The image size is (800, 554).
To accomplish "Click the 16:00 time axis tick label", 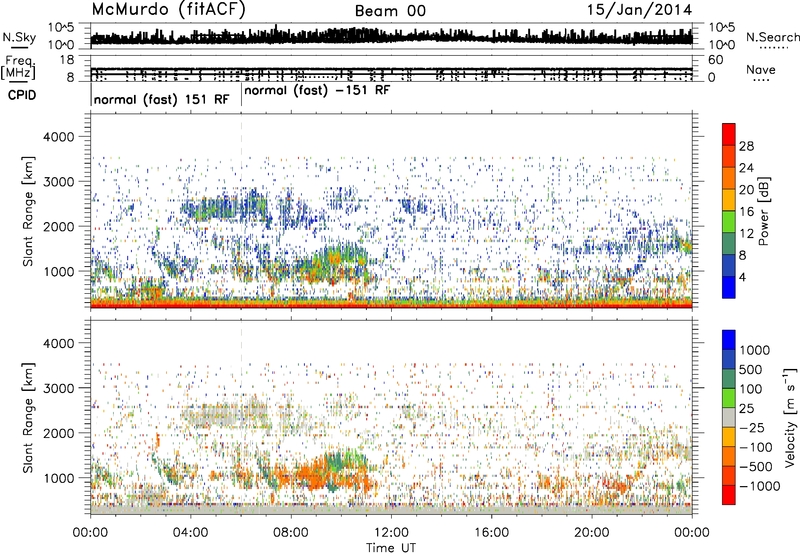I will click(491, 533).
